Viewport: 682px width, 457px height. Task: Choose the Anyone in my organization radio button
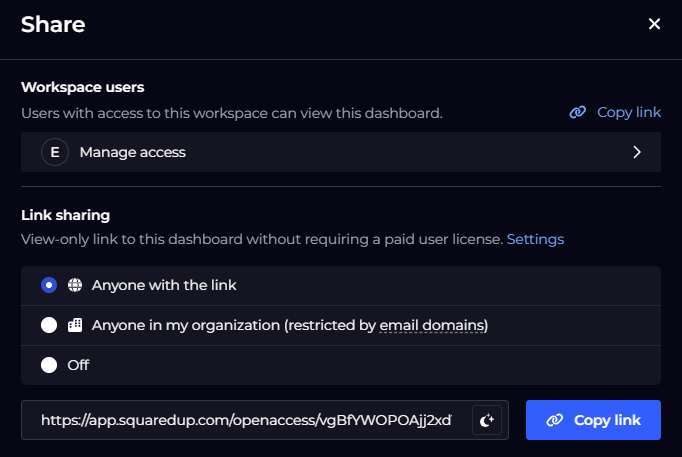pyautogui.click(x=49, y=325)
